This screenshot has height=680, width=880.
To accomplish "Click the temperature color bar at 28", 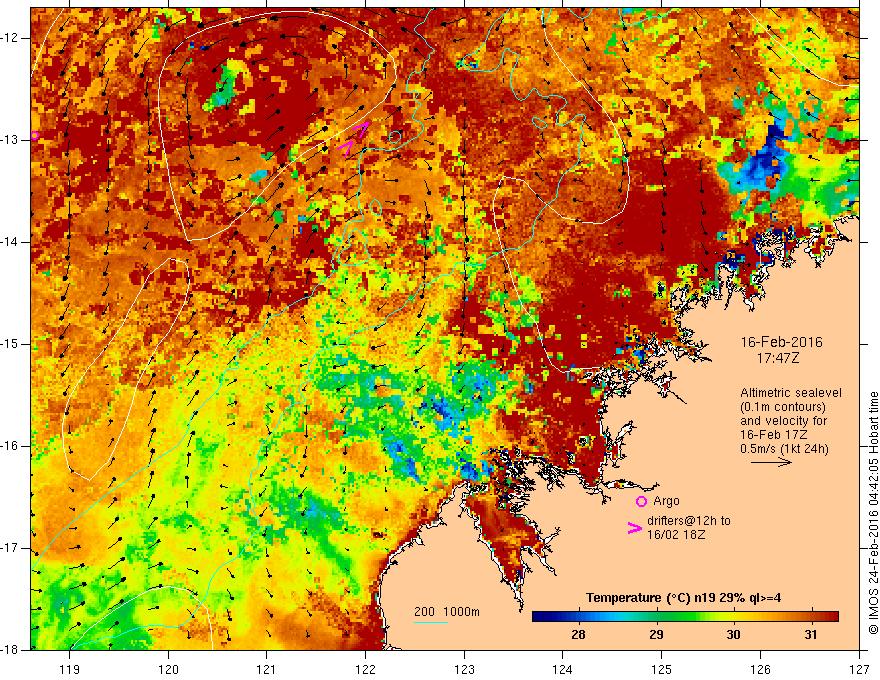I will pyautogui.click(x=578, y=617).
